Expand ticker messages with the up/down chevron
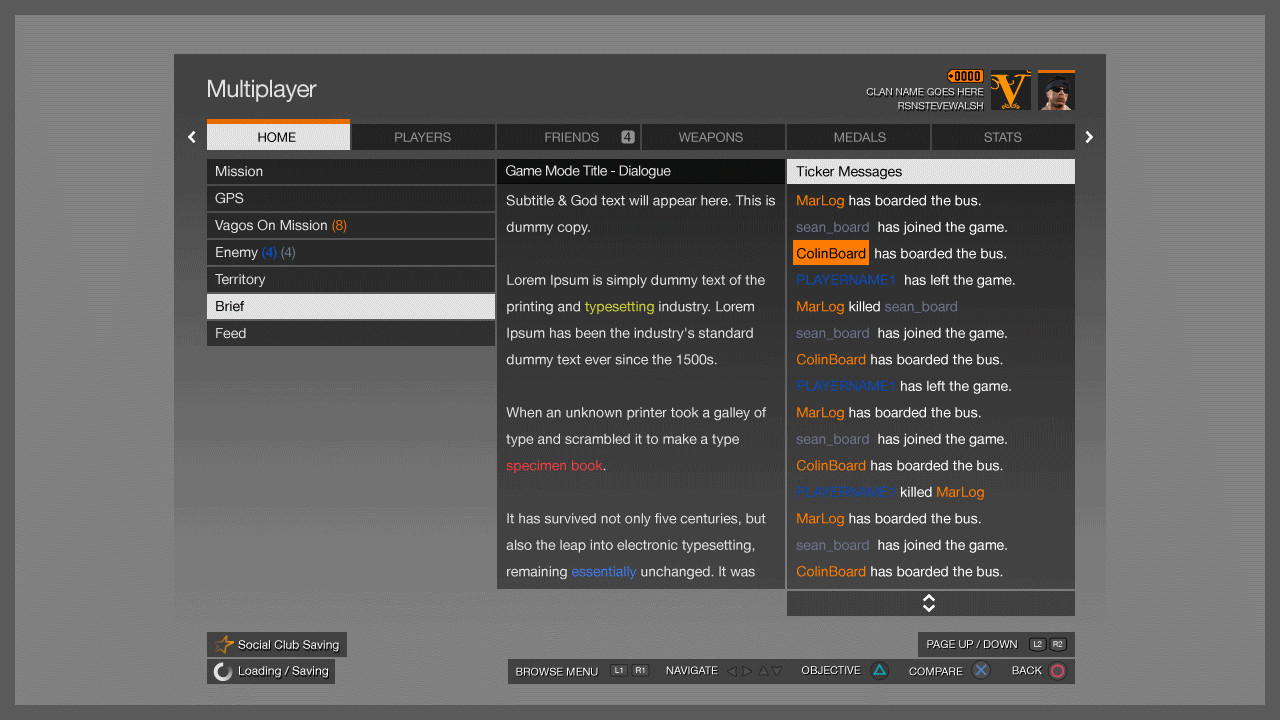 click(929, 603)
